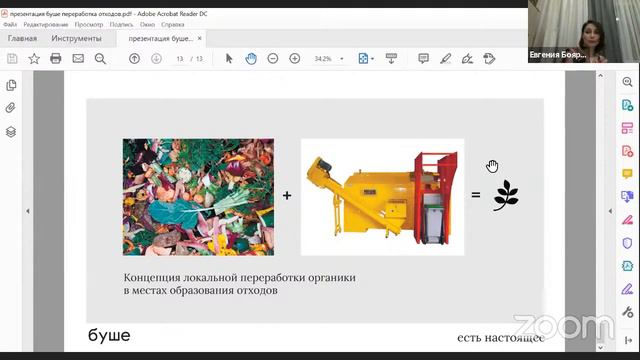This screenshot has height=360, width=640.
Task: Open Fill & Sign purple pen tool
Action: point(627,289)
